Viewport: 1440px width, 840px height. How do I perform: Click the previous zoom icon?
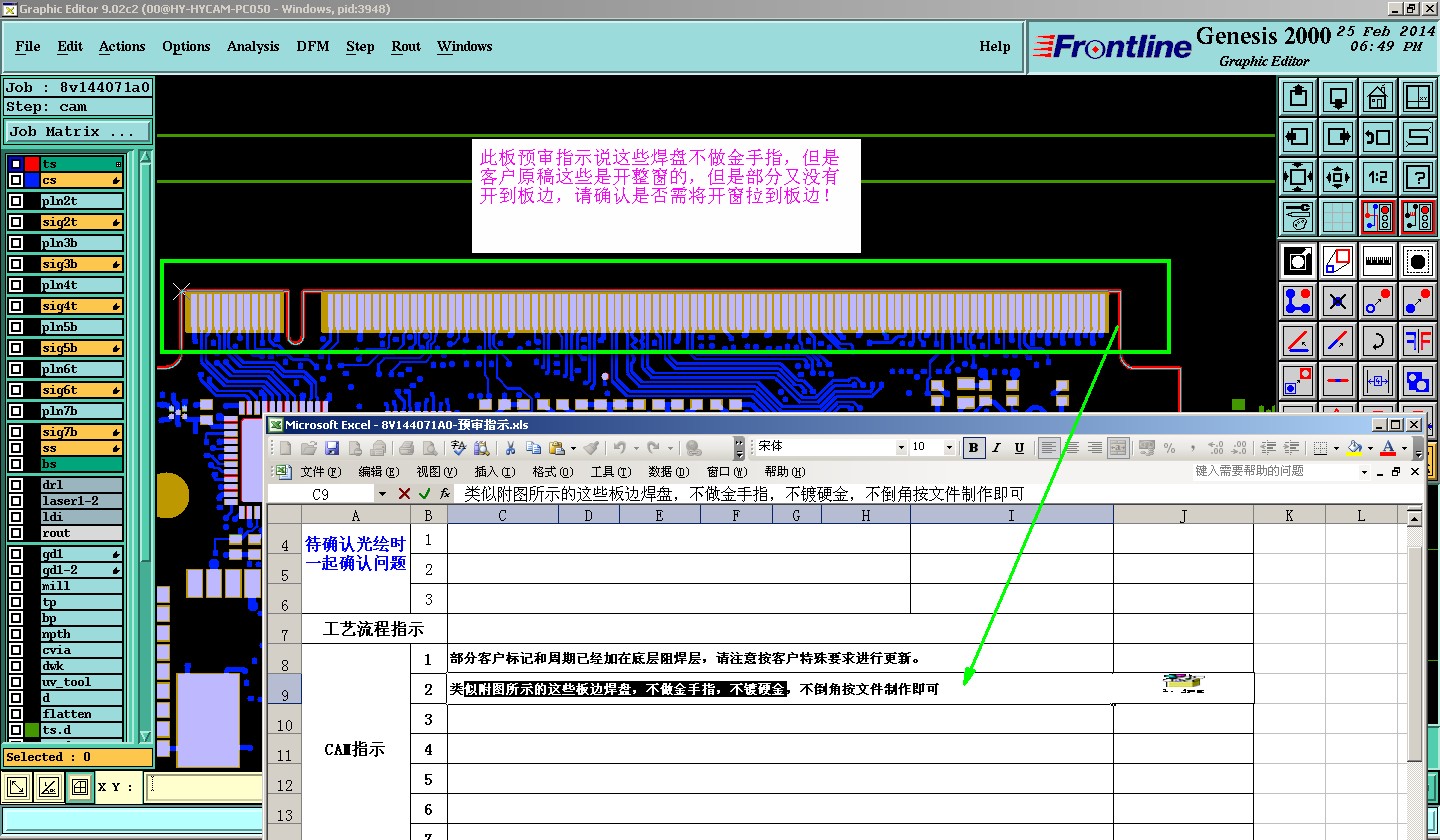coord(1377,137)
